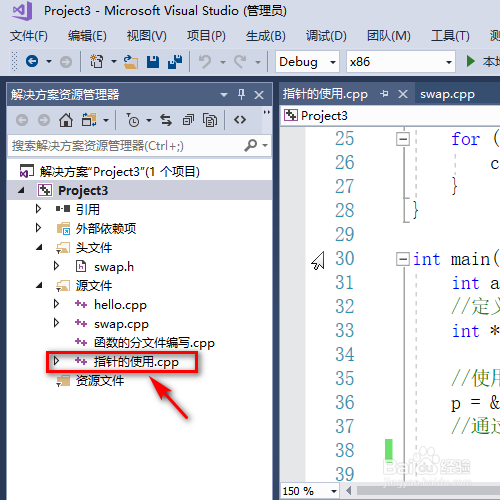Open the 编辑(E) menu
500x500 pixels.
(87, 36)
